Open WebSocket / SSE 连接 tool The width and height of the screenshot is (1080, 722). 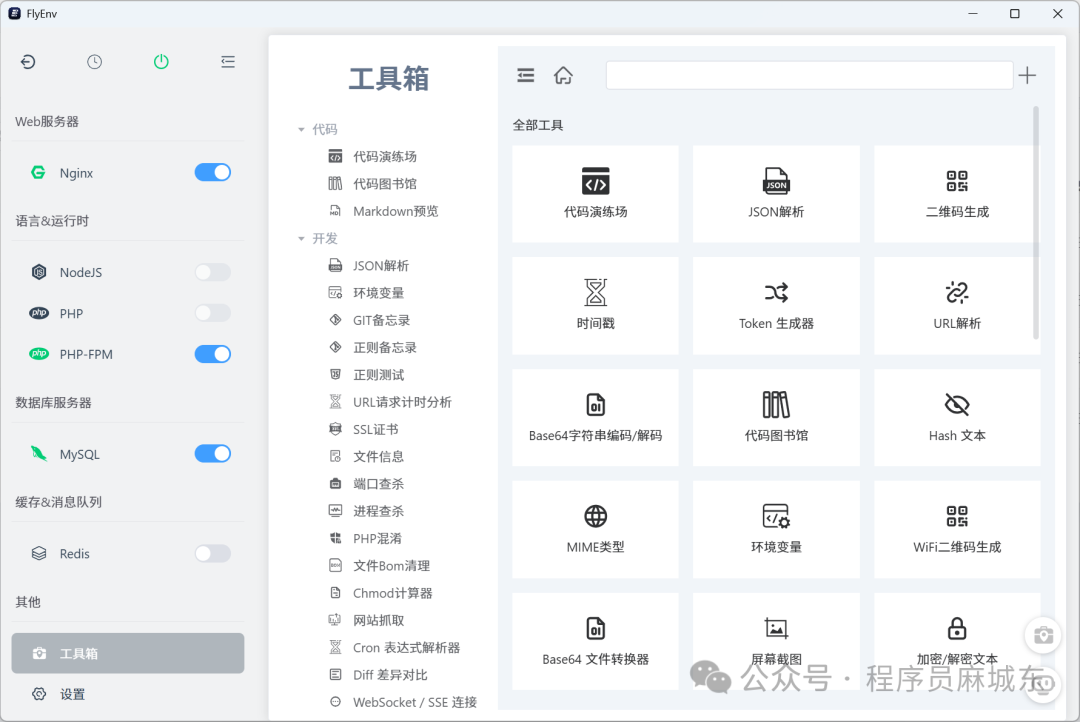415,702
